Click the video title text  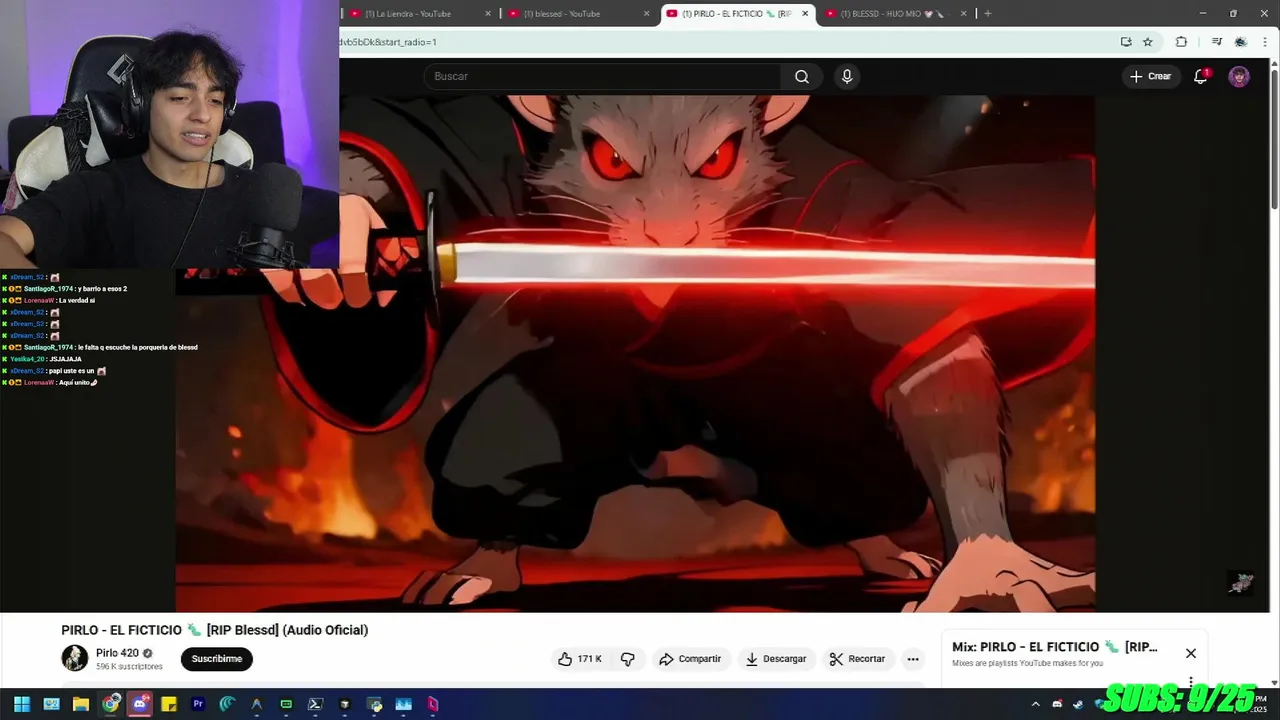tap(215, 630)
